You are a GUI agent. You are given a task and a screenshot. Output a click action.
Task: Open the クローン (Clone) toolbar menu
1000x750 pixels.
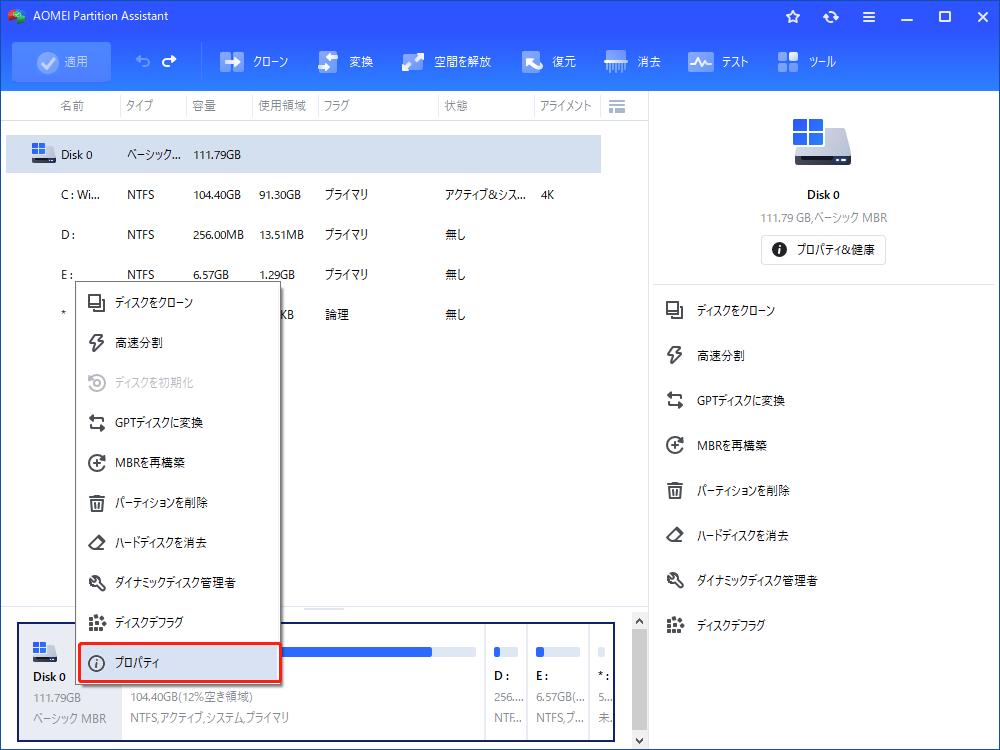(254, 62)
